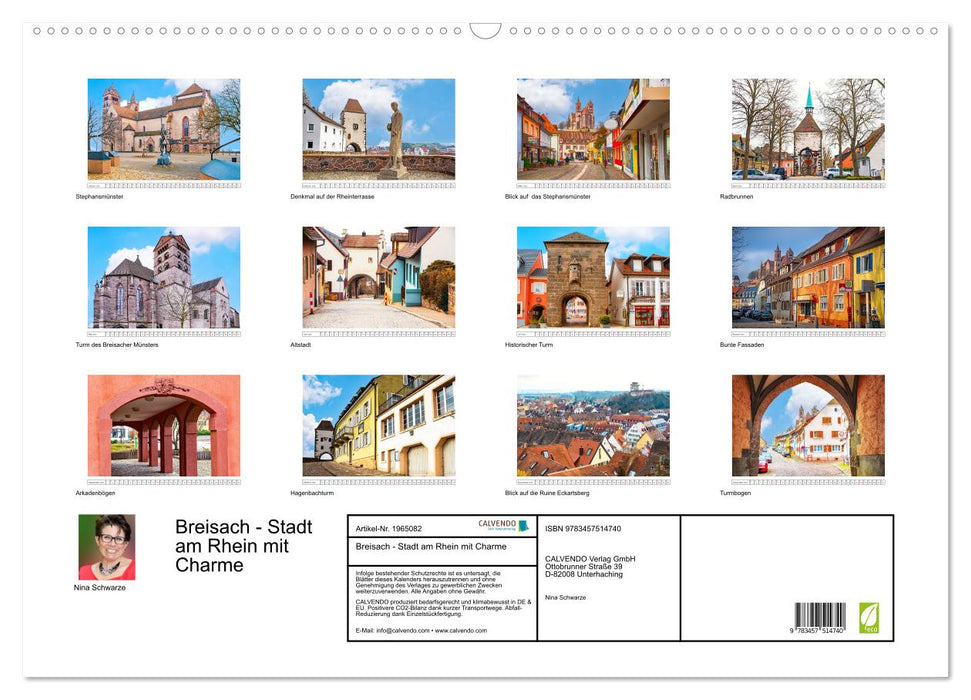The image size is (971, 700).
Task: Toggle the Altstadt thumbnail selection
Action: [x=378, y=278]
